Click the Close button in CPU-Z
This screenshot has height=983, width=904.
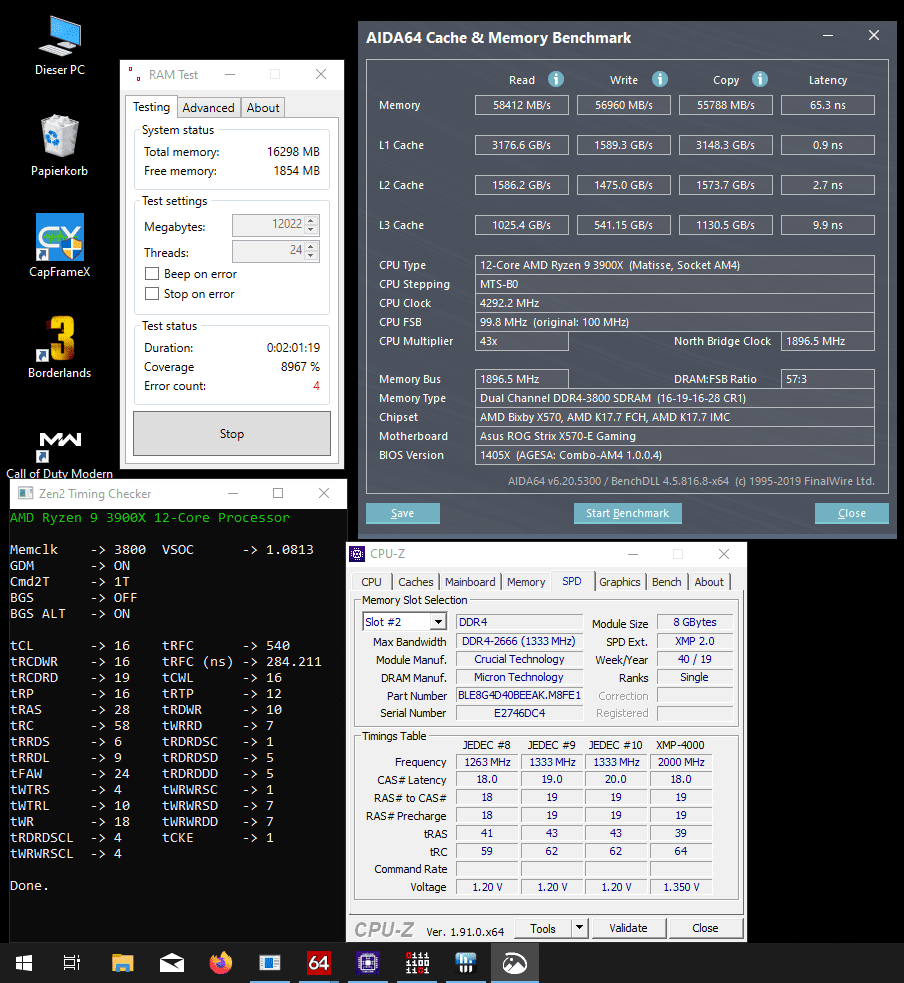pyautogui.click(x=705, y=928)
